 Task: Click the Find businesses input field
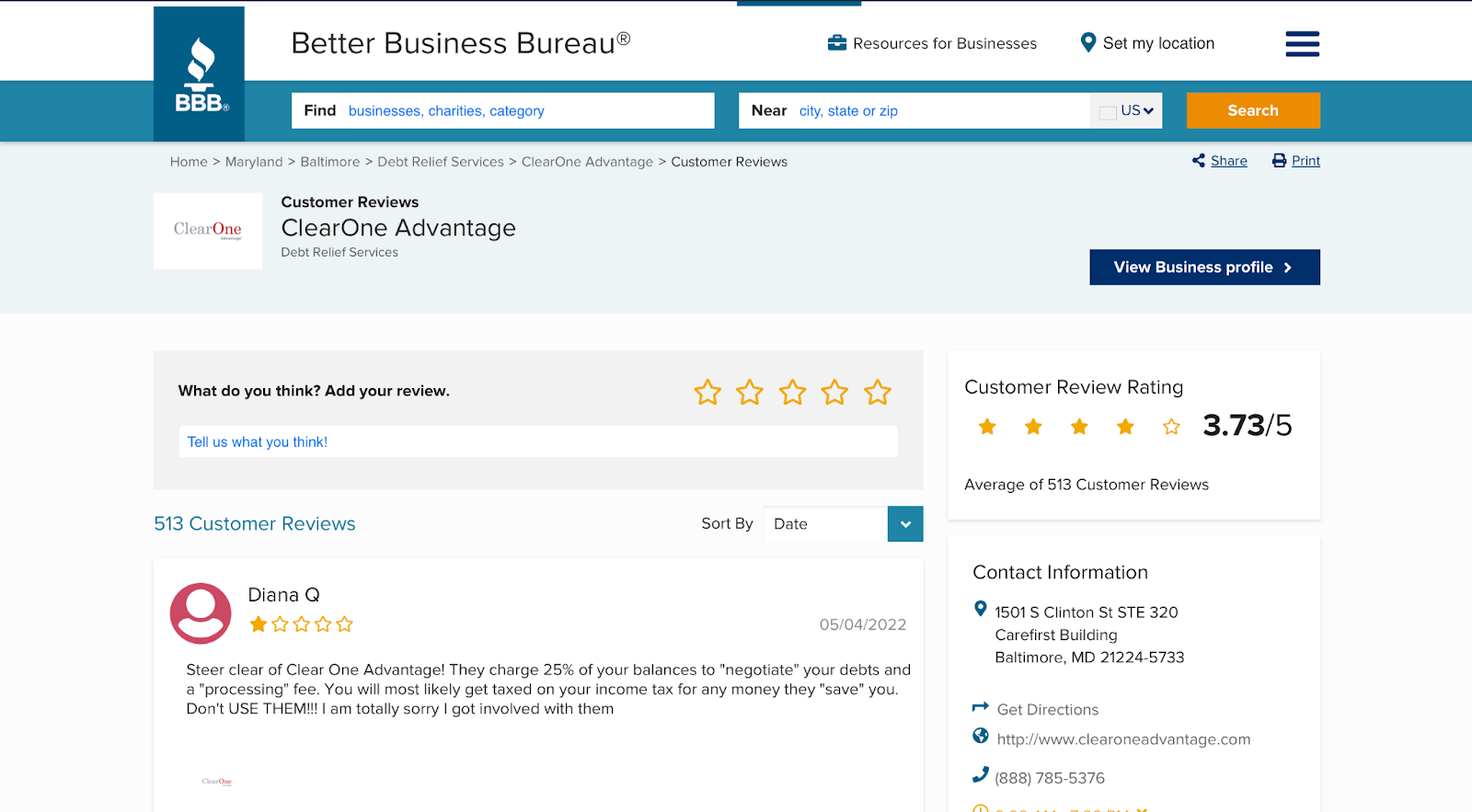[503, 110]
